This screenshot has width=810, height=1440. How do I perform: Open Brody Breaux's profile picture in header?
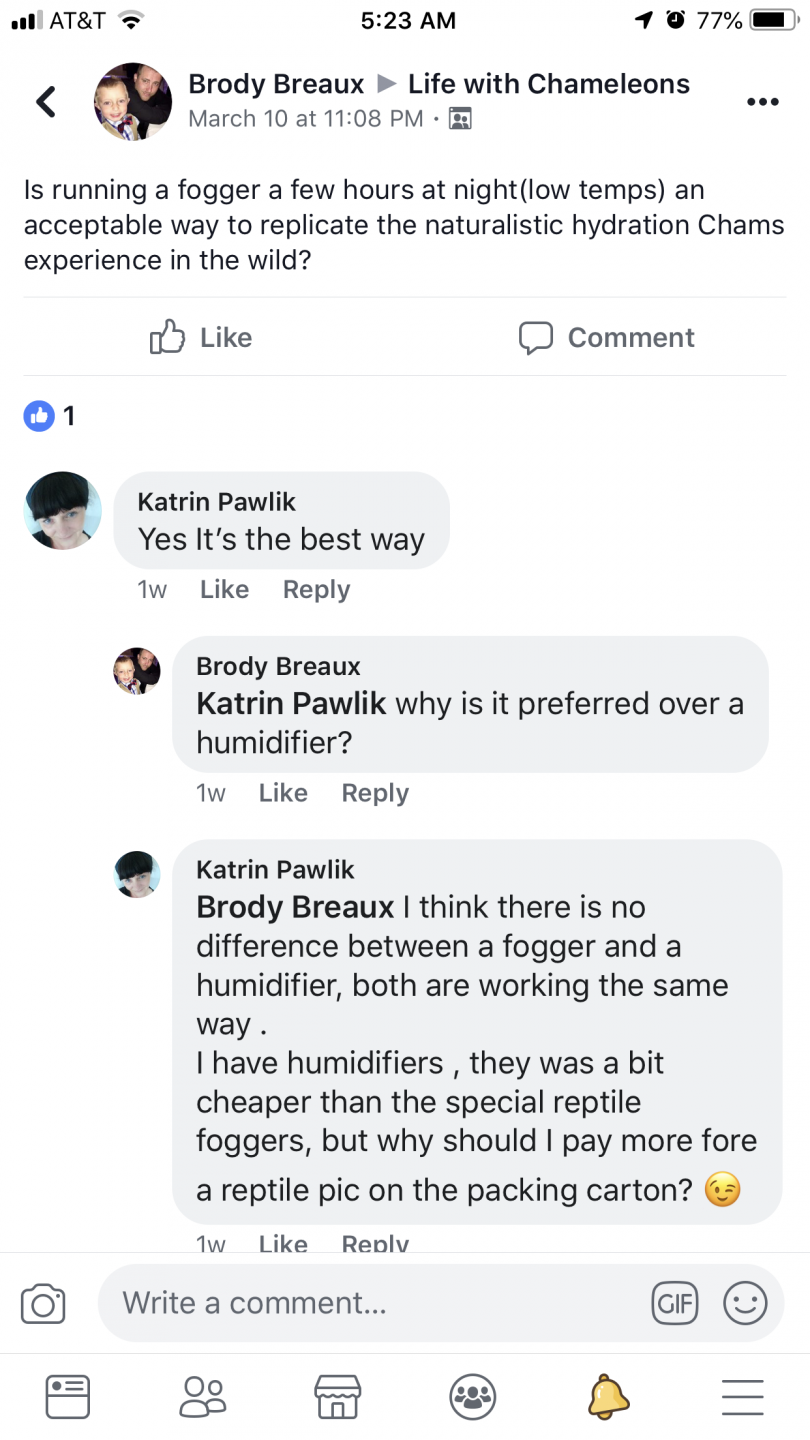click(x=133, y=101)
